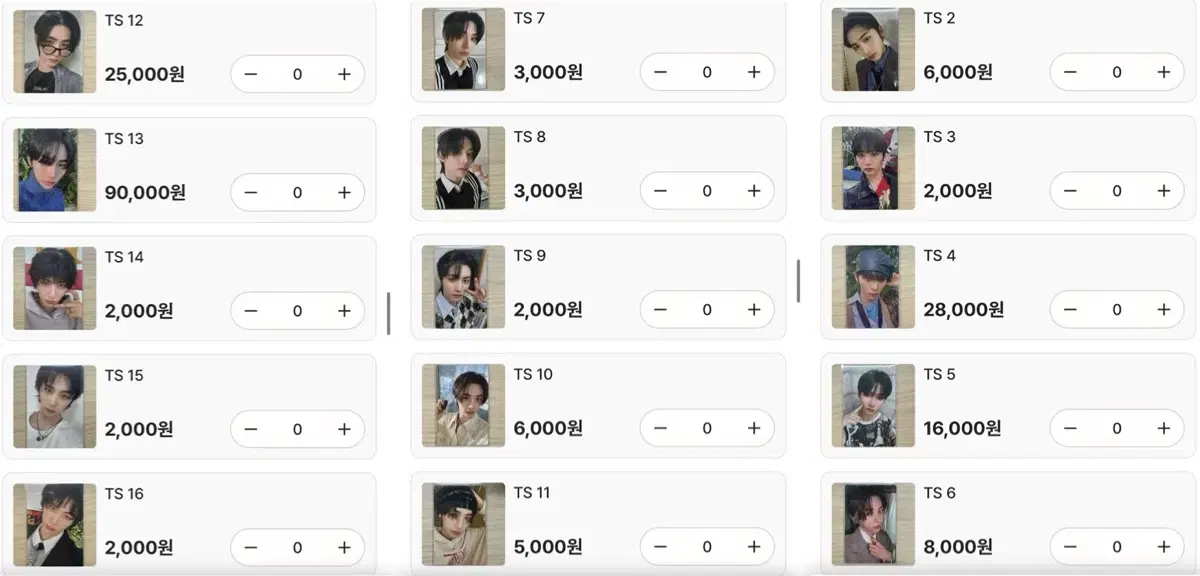Add one TS 7 using plus icon
The height and width of the screenshot is (576, 1200).
pyautogui.click(x=754, y=72)
